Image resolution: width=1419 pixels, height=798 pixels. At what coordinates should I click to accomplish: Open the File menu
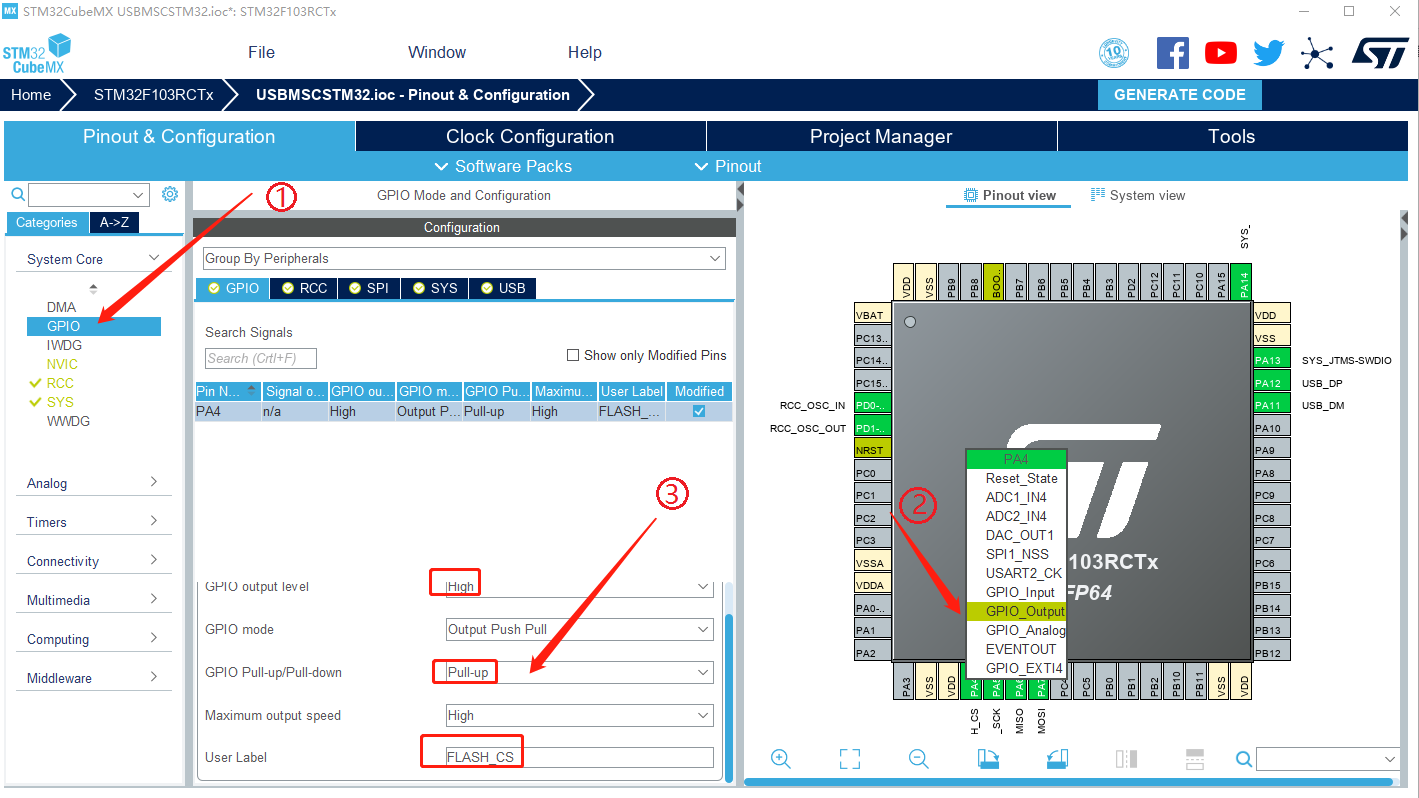tap(261, 52)
